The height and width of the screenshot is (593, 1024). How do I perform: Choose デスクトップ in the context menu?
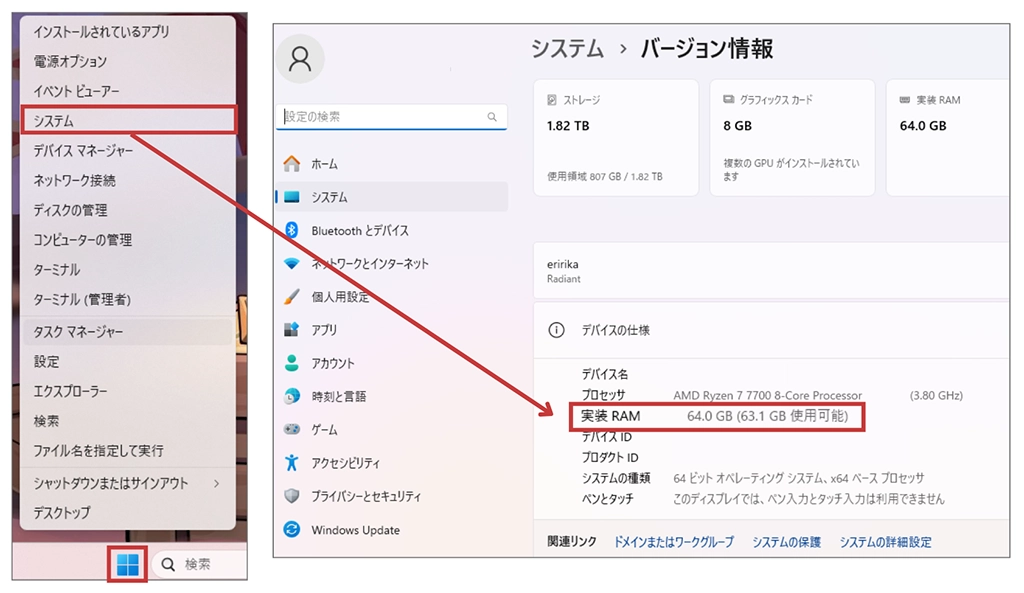tap(128, 513)
